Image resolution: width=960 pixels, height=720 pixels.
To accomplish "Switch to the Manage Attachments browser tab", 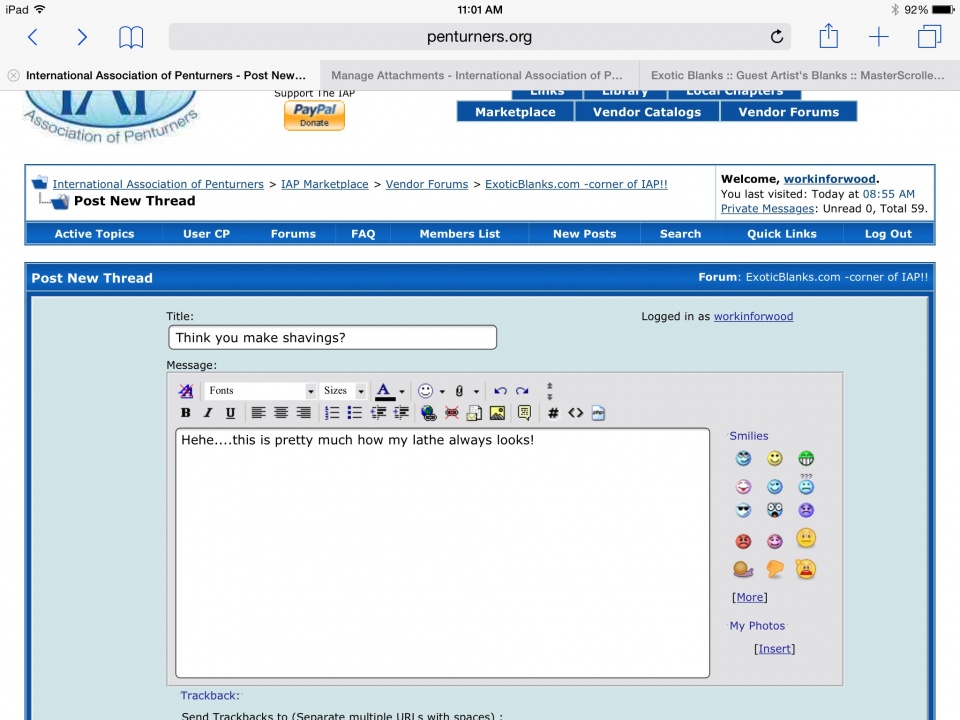I will coord(477,75).
